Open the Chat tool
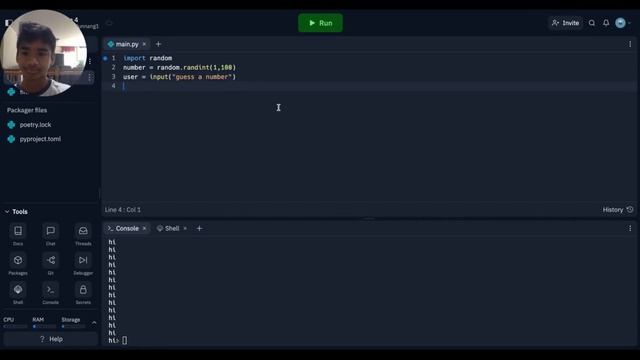 click(x=51, y=235)
